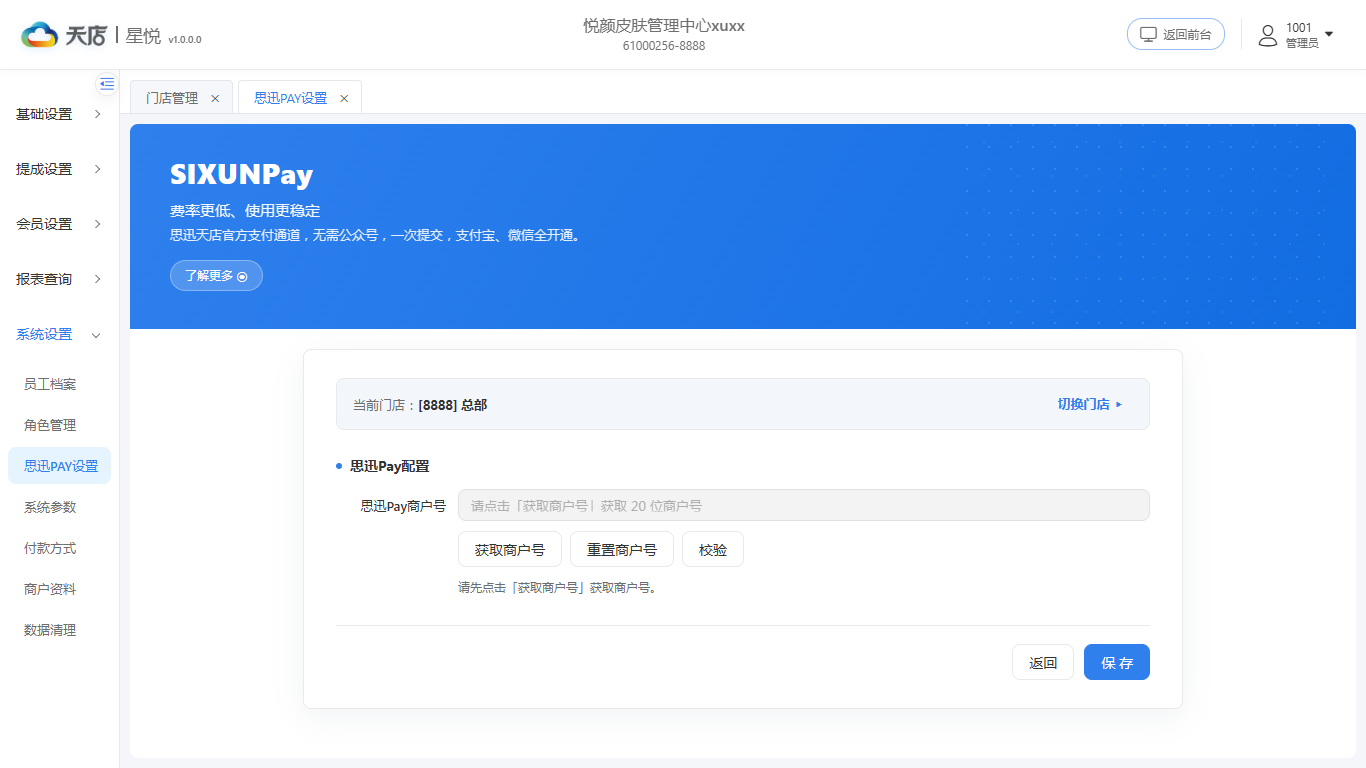Viewport: 1366px width, 768px height.
Task: Close the 思迅PAY设置 tab
Action: pos(344,98)
